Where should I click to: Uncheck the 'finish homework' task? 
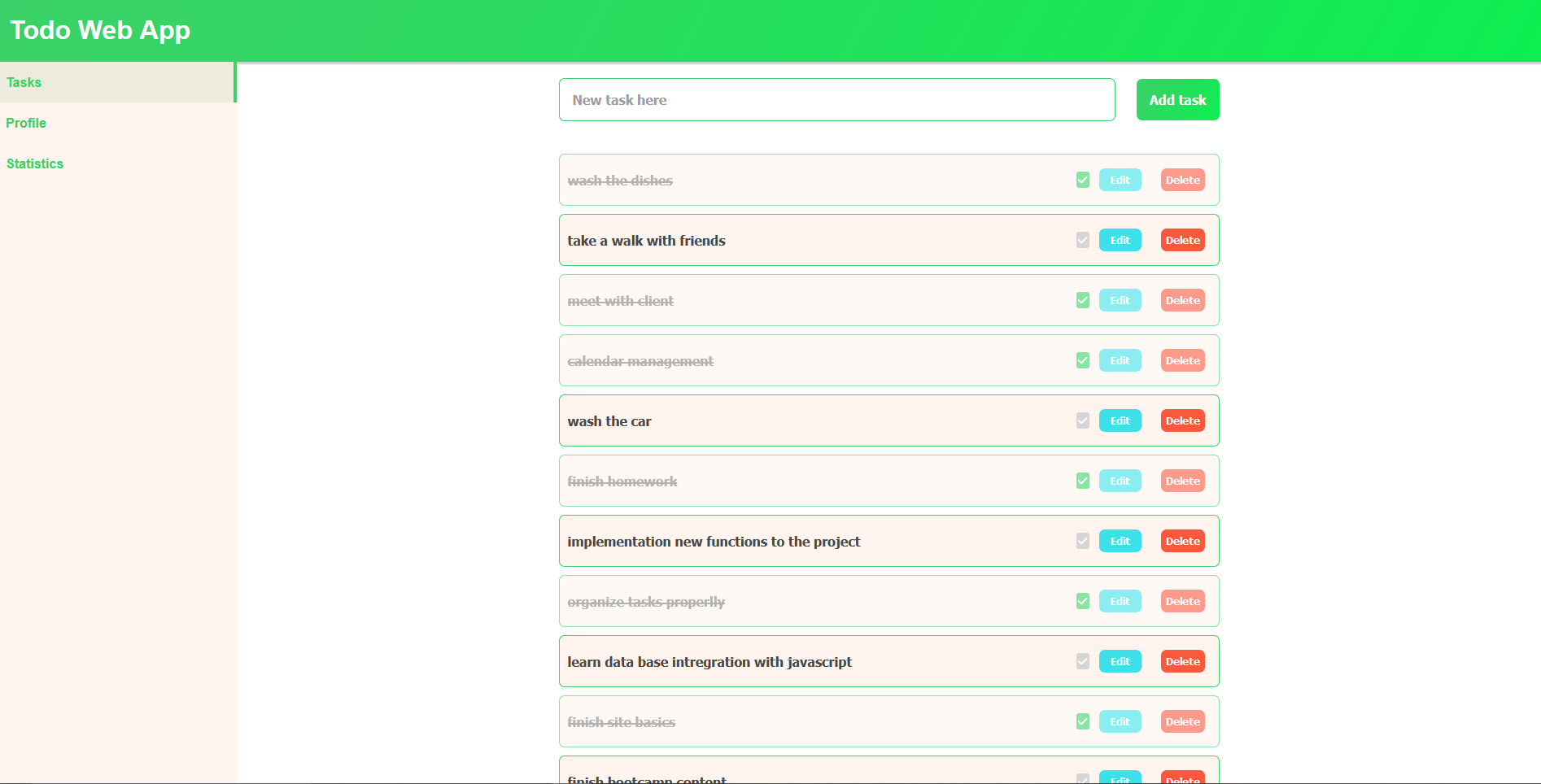coord(1082,481)
